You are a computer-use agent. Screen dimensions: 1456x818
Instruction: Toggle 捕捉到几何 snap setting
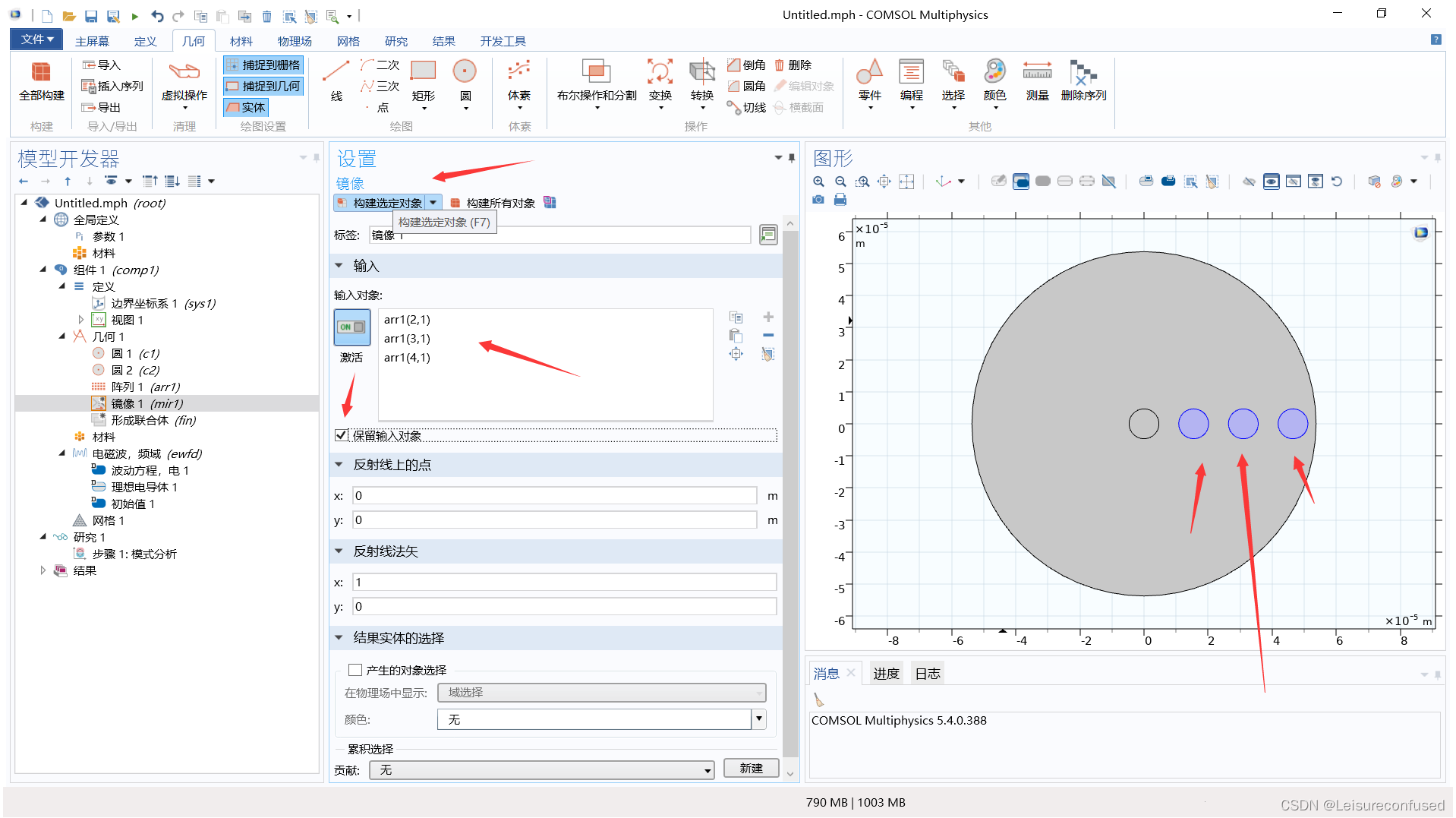coord(263,87)
